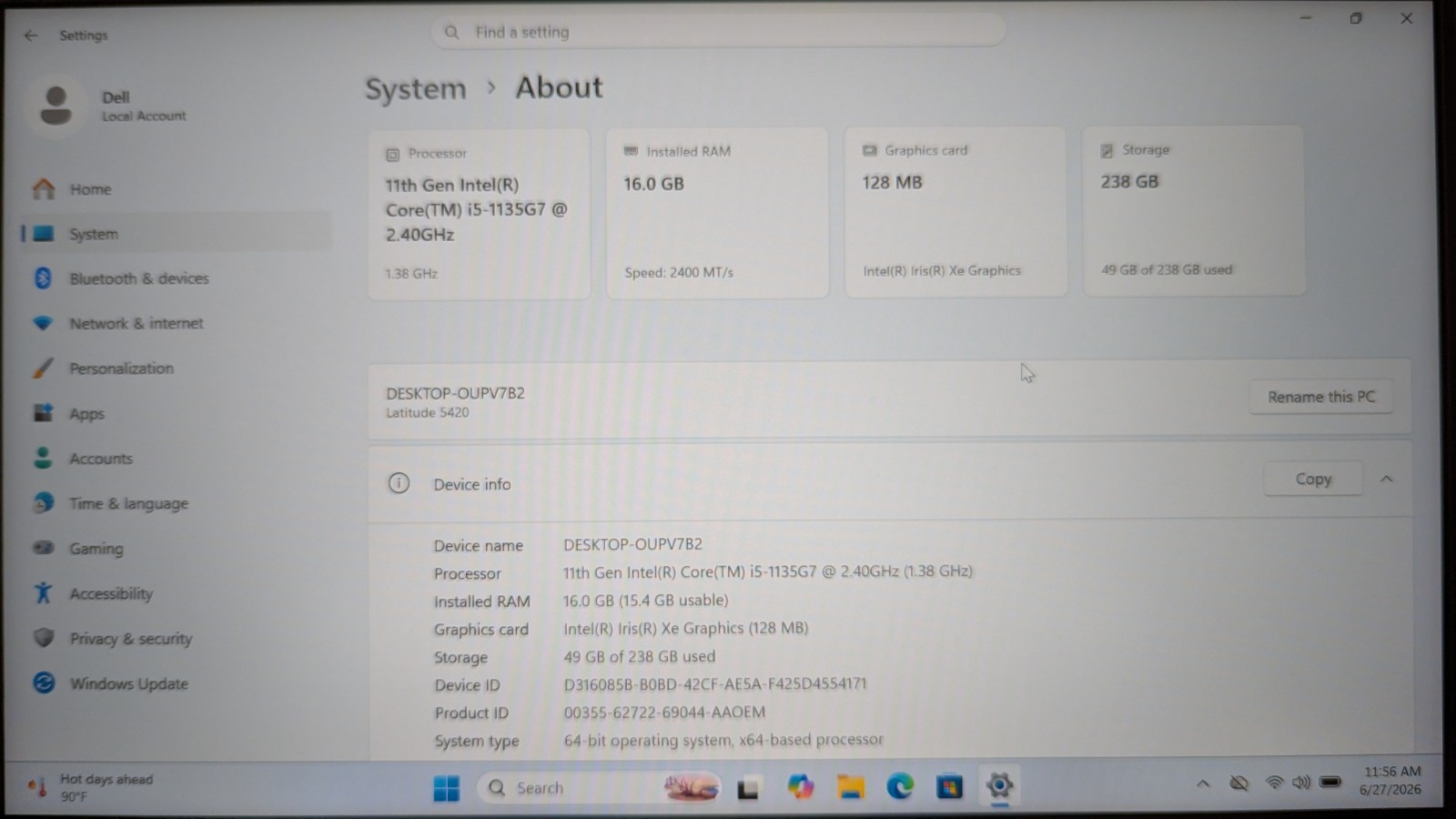
Task: Click the Processor info card
Action: click(480, 214)
